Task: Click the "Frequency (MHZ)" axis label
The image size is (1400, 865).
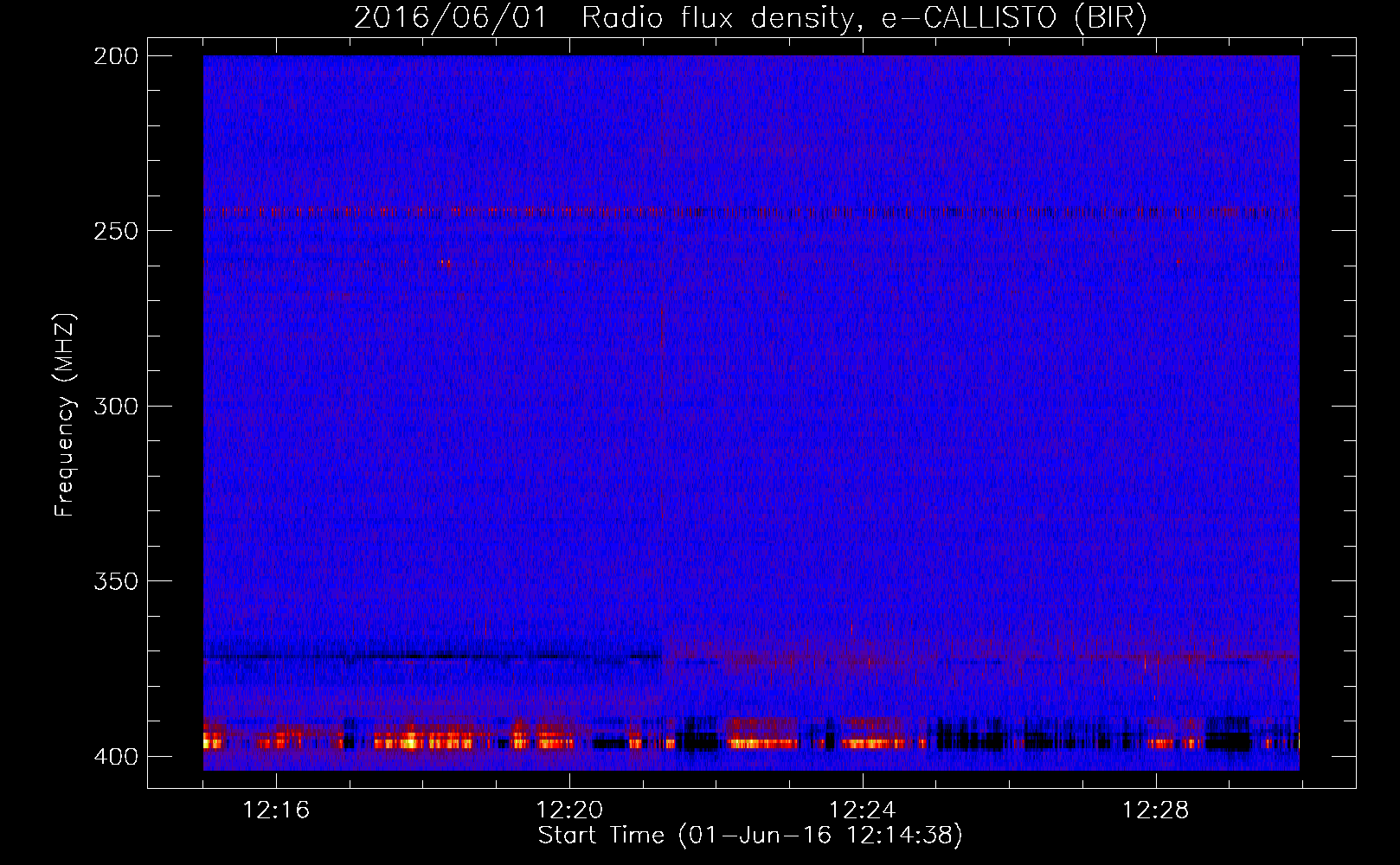Action: [66, 414]
